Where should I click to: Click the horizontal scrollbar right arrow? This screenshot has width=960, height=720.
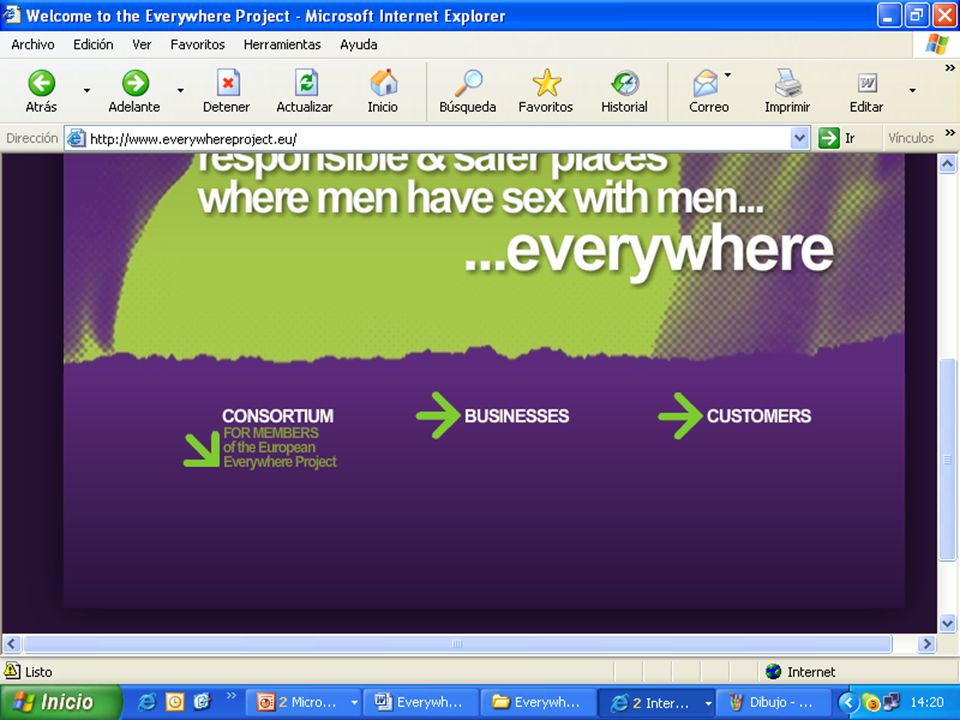pyautogui.click(x=926, y=643)
